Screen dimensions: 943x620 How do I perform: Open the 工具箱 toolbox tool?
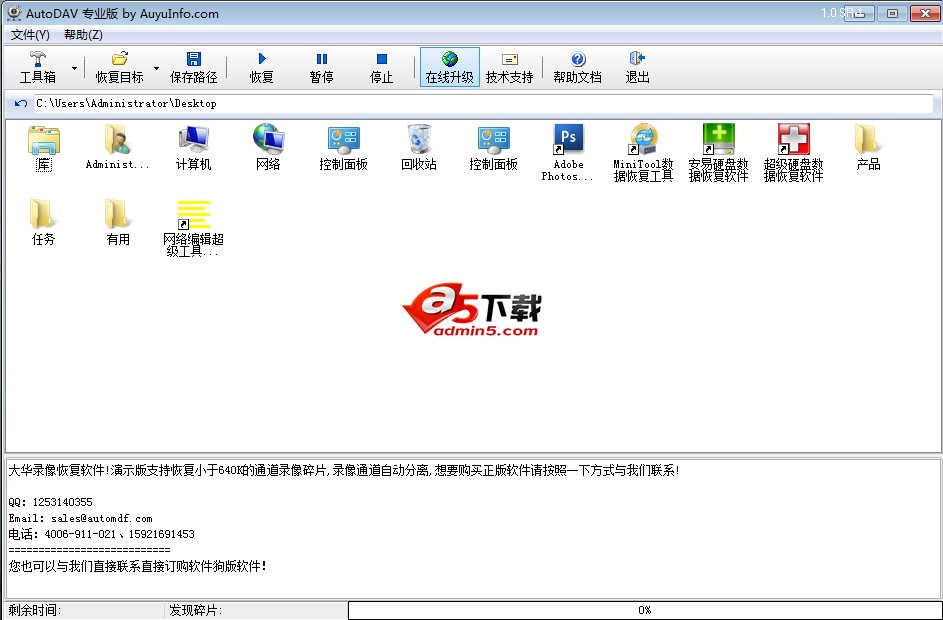click(x=37, y=67)
